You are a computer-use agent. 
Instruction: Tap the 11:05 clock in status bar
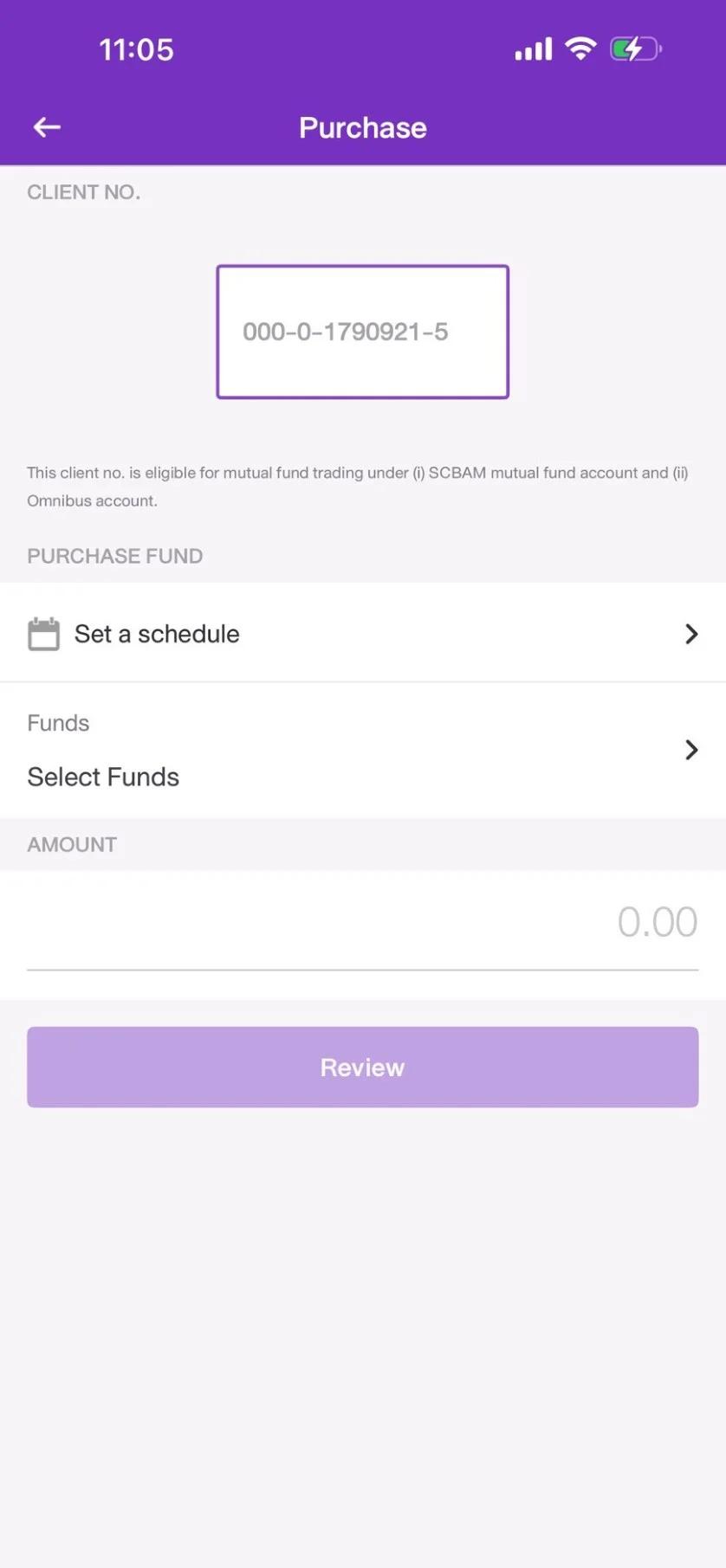point(136,49)
